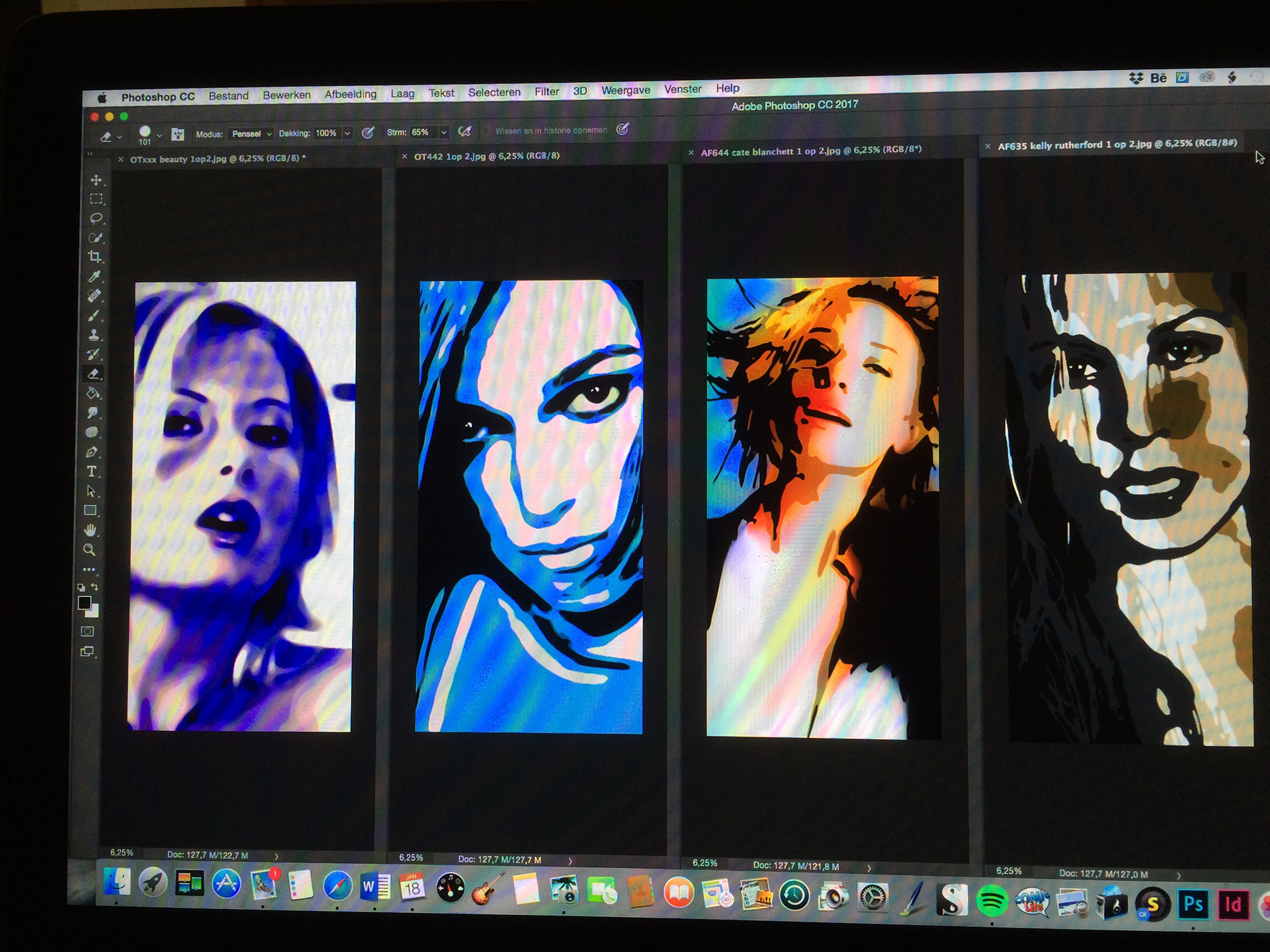Select the Hand tool
The image size is (1270, 952).
click(91, 530)
